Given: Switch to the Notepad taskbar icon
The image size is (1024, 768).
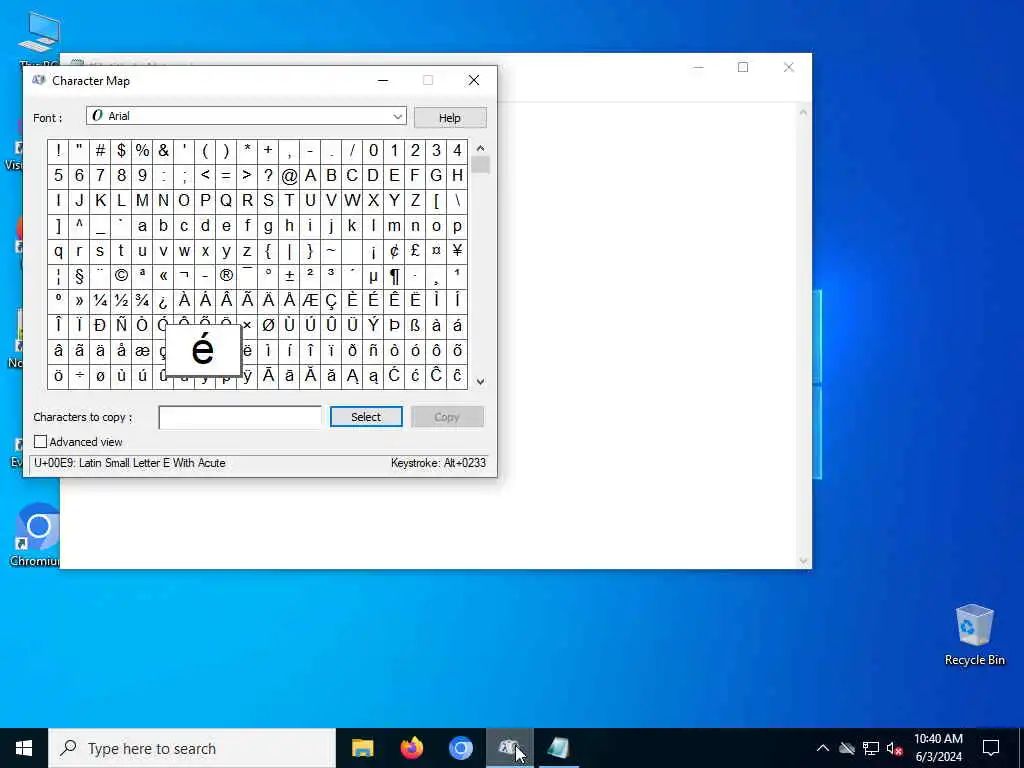Looking at the screenshot, I should (558, 748).
